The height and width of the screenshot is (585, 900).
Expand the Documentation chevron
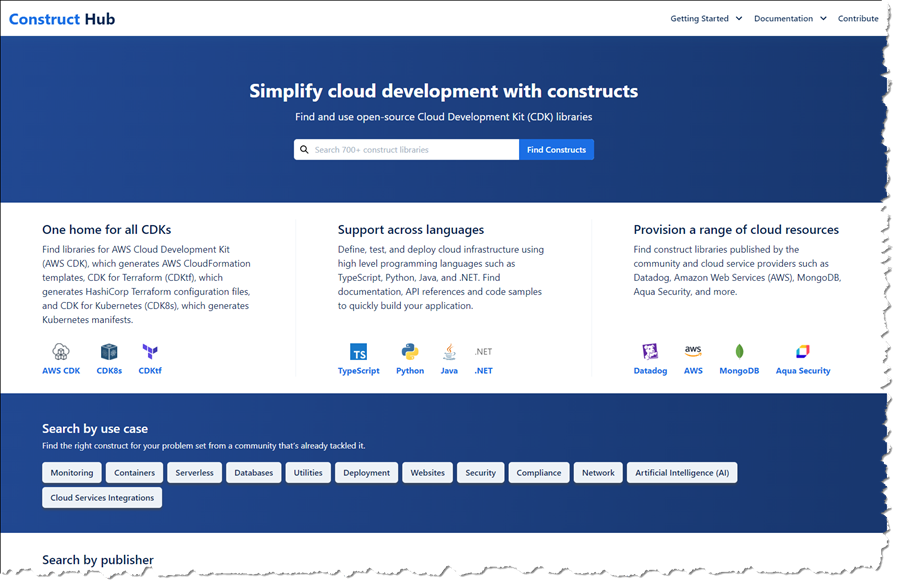coord(823,18)
